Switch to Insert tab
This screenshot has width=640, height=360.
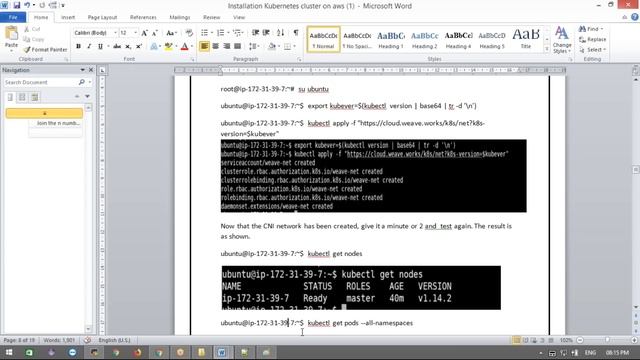click(x=68, y=18)
